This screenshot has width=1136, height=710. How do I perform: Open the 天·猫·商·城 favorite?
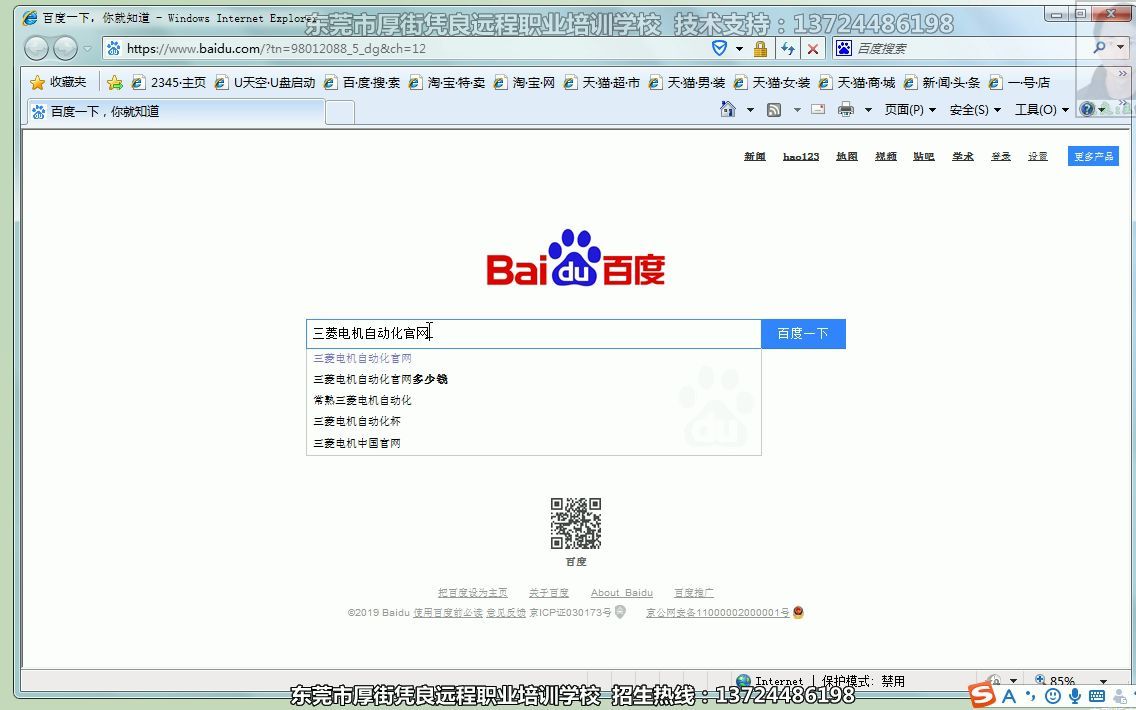tap(856, 83)
